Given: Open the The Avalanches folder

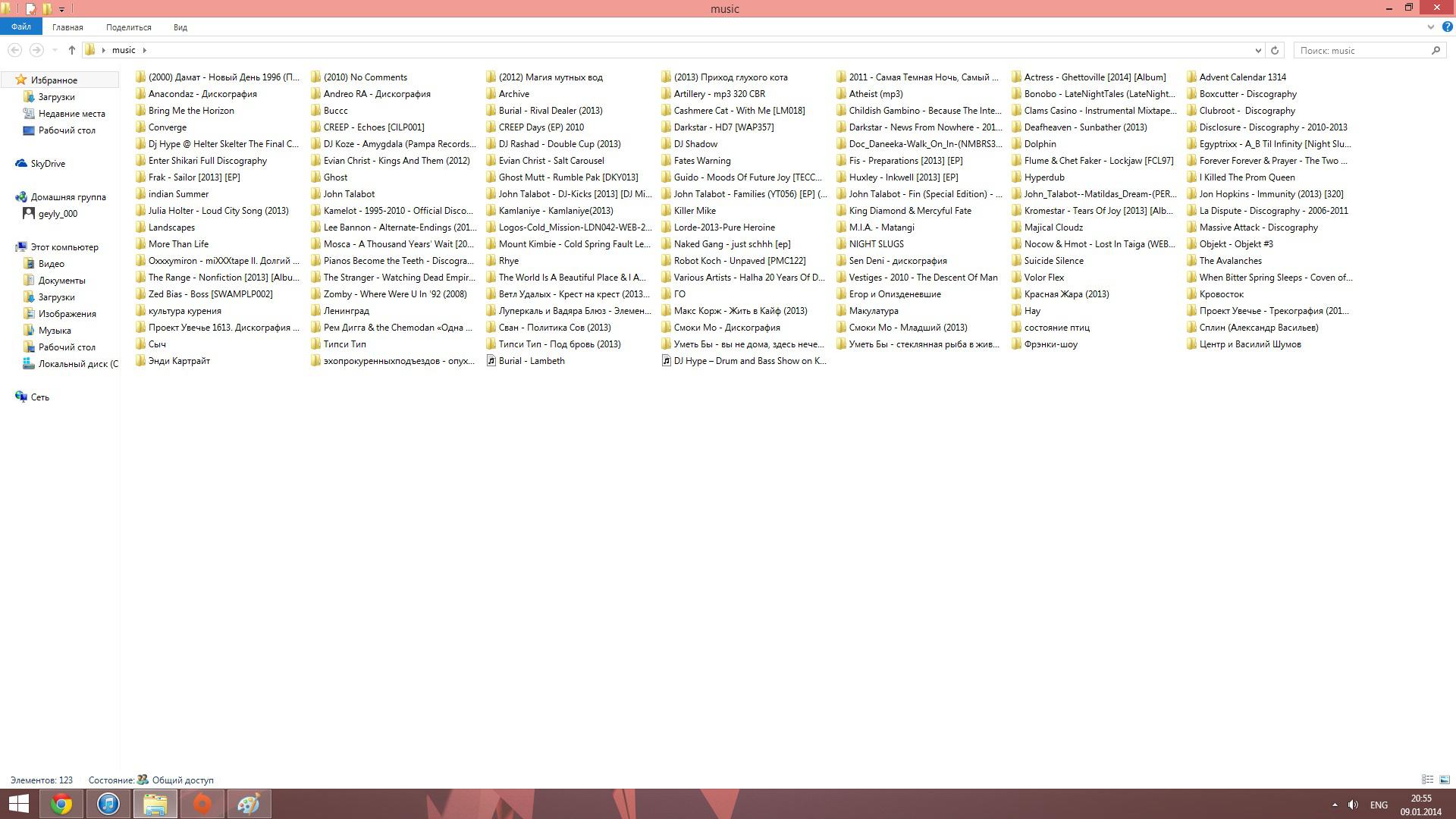Looking at the screenshot, I should (1224, 261).
